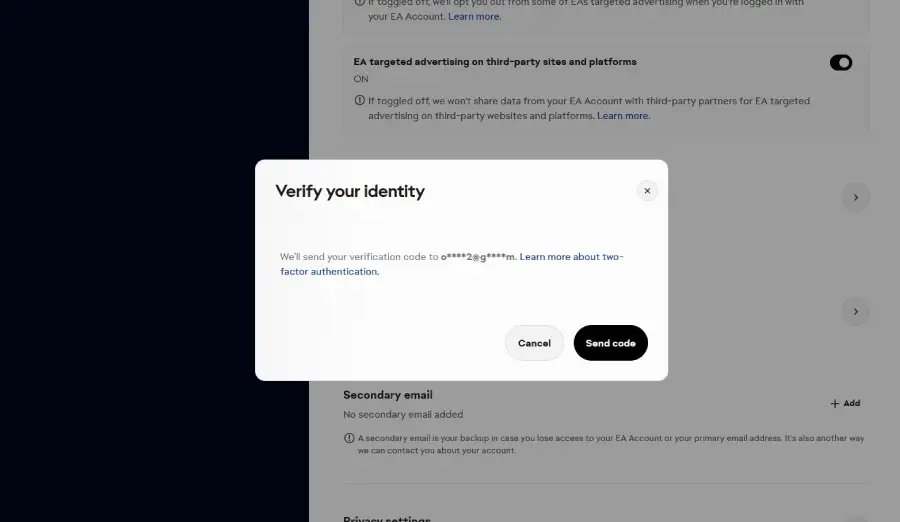Screen dimensions: 900x522
Task: Open Learn more link after 'your EA Account'
Action: pyautogui.click(x=474, y=16)
